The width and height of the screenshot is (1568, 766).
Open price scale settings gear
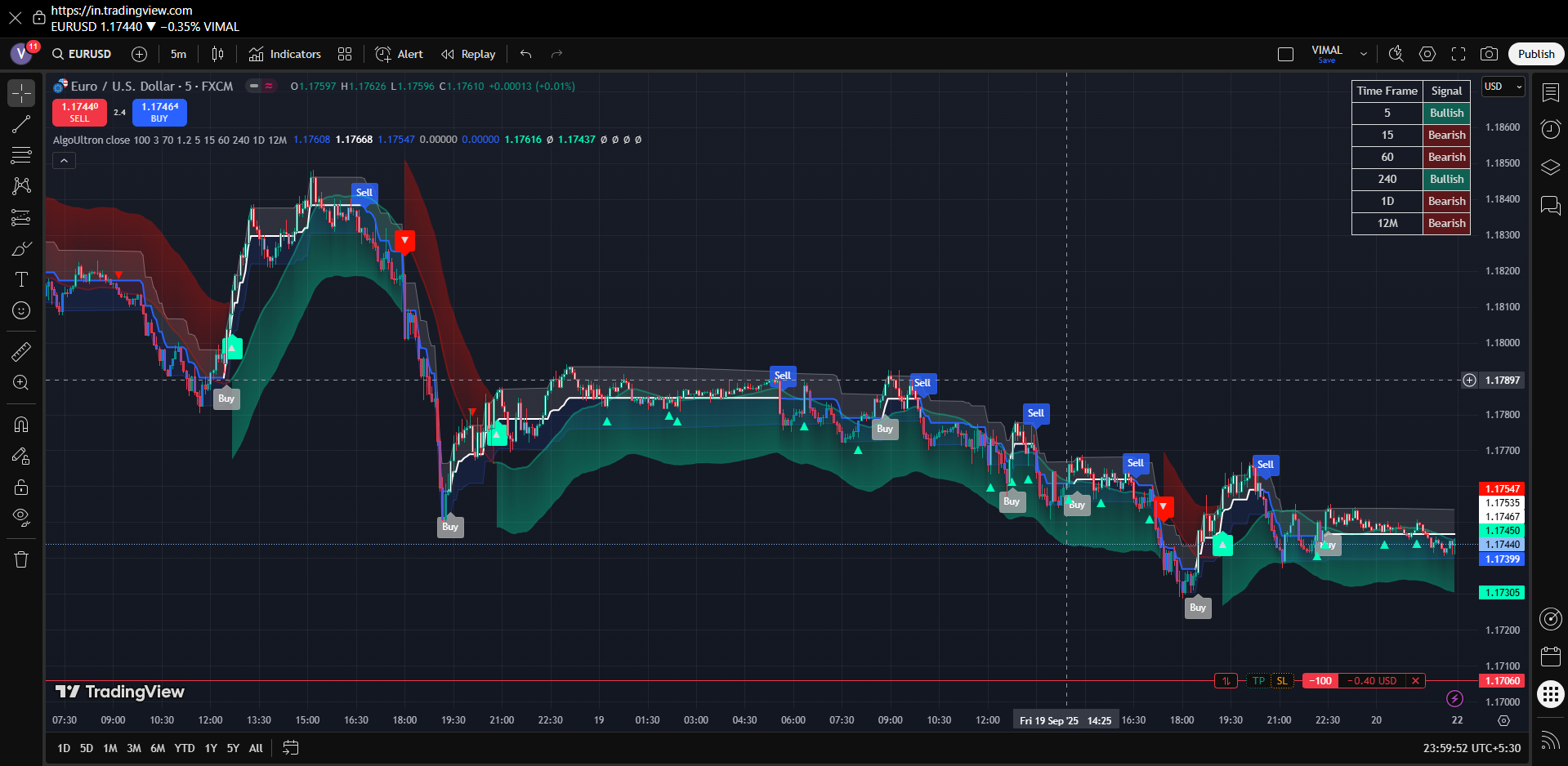1503,721
